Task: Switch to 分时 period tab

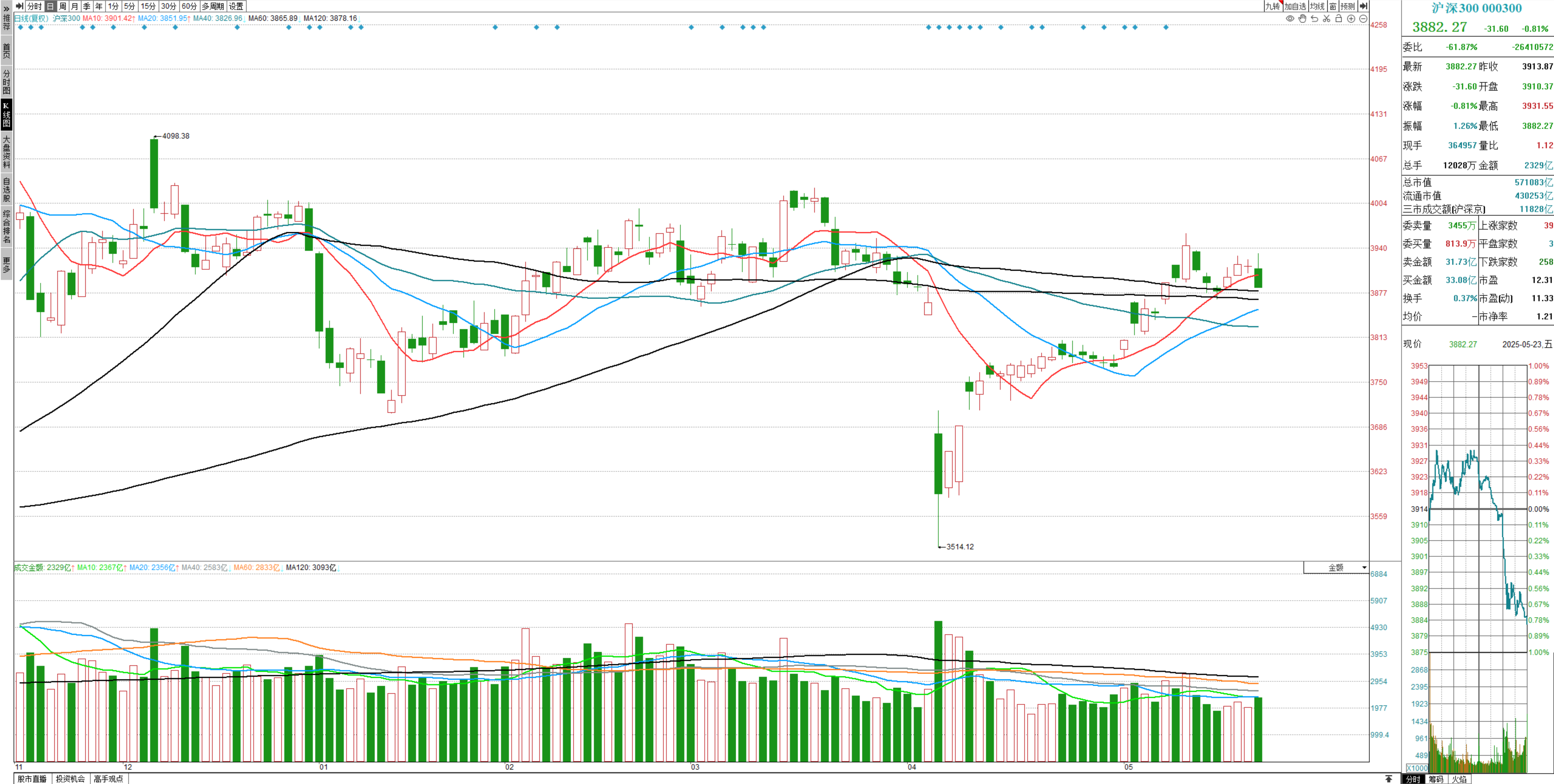Action: click(34, 6)
